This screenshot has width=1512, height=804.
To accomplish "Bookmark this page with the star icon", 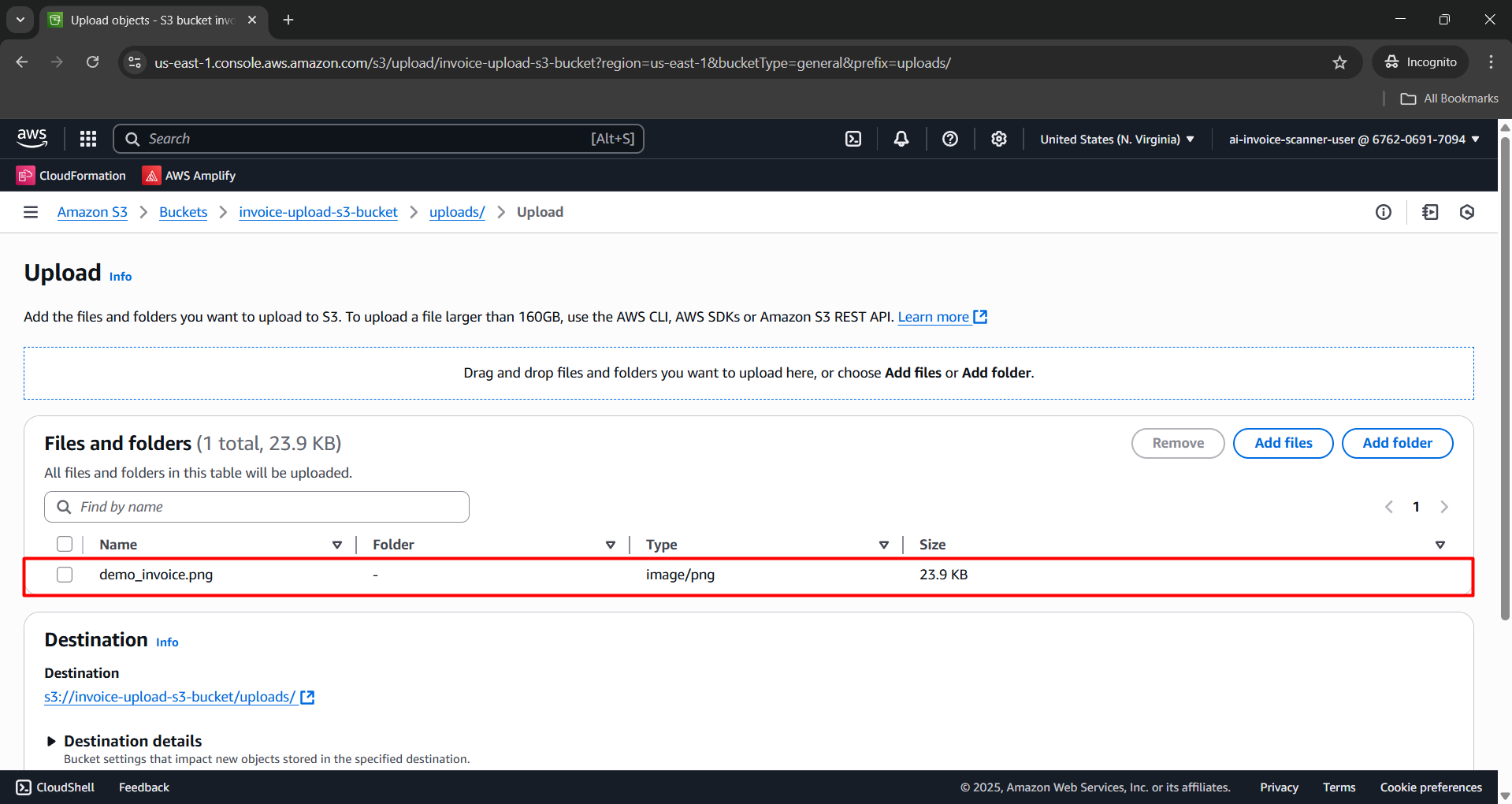I will pos(1339,62).
